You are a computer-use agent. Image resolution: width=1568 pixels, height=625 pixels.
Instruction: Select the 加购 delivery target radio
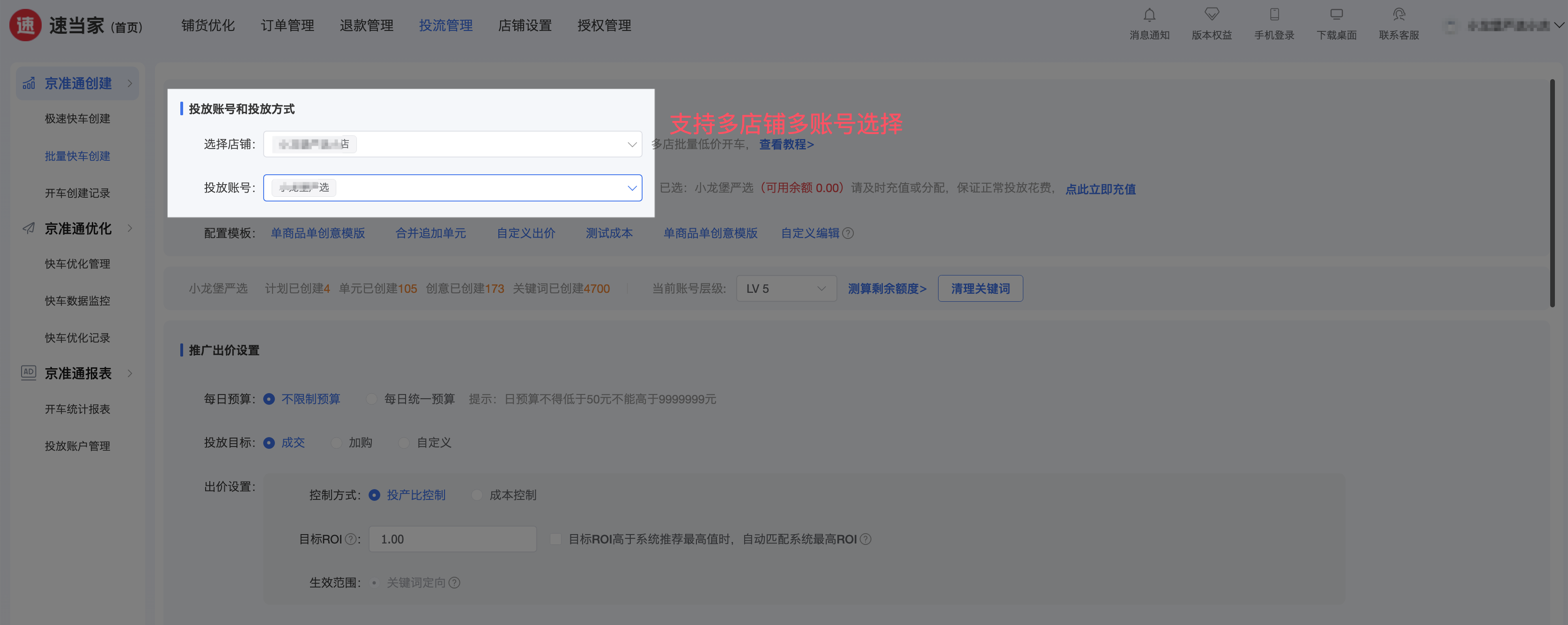[336, 443]
